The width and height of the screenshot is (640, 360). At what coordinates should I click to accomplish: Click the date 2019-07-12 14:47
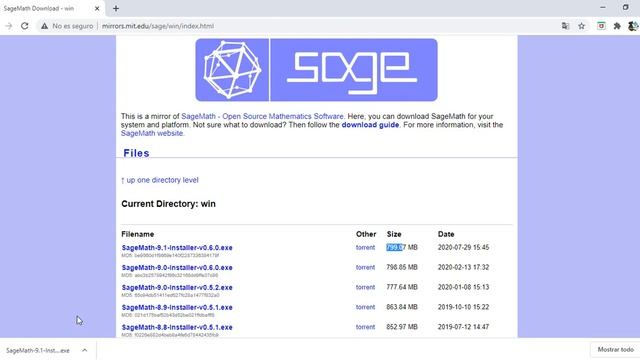tap(463, 327)
